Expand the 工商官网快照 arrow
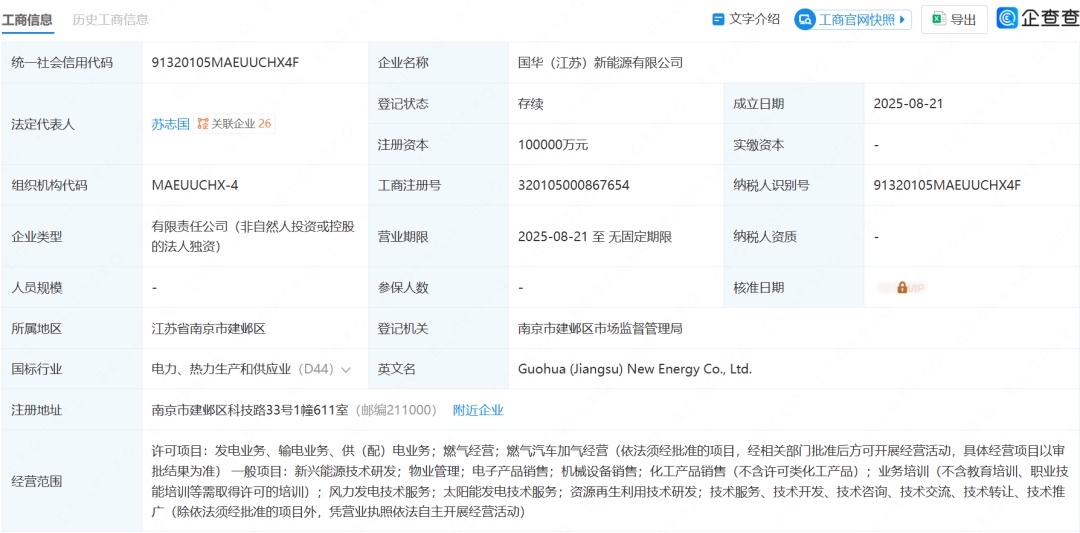1080x533 pixels. coord(903,19)
